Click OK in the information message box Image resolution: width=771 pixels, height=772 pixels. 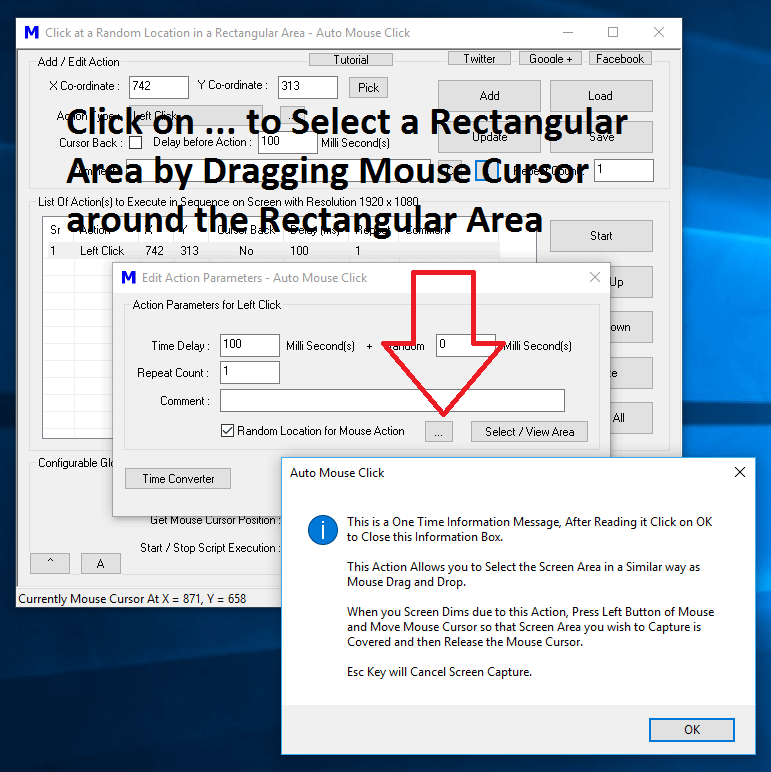(691, 729)
